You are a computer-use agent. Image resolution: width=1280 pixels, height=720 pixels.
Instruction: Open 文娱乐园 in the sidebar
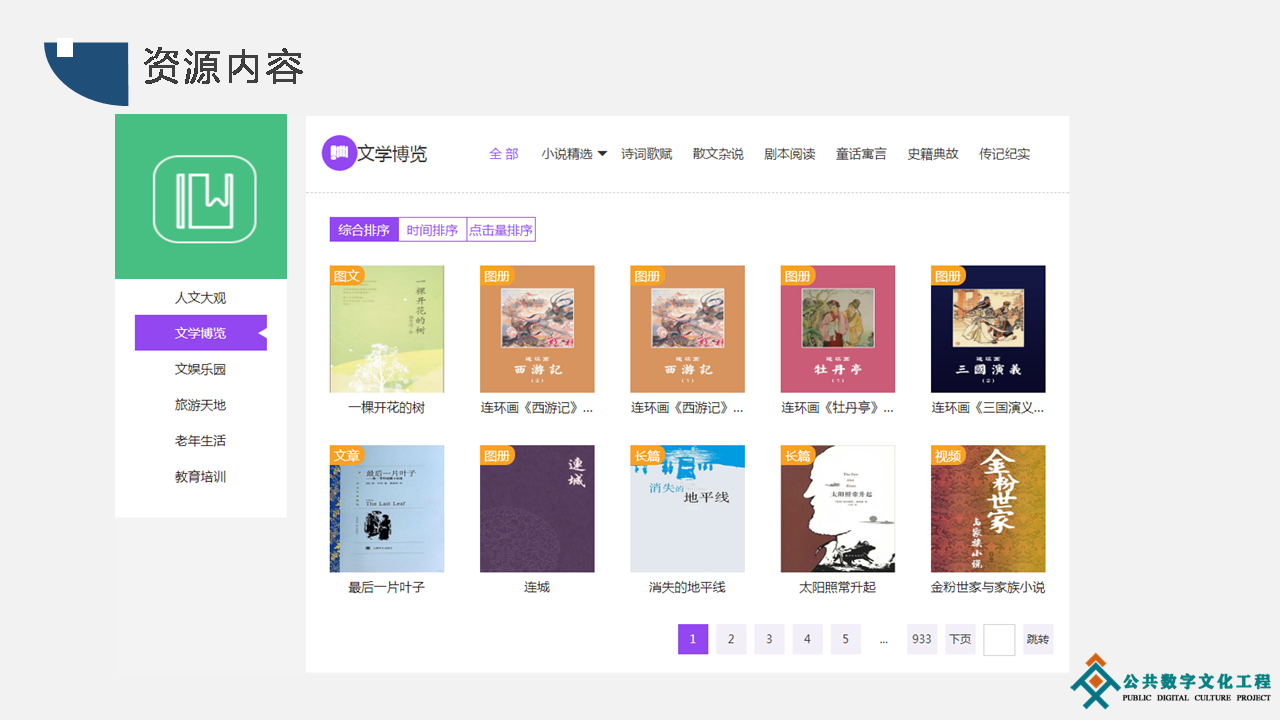pyautogui.click(x=201, y=369)
